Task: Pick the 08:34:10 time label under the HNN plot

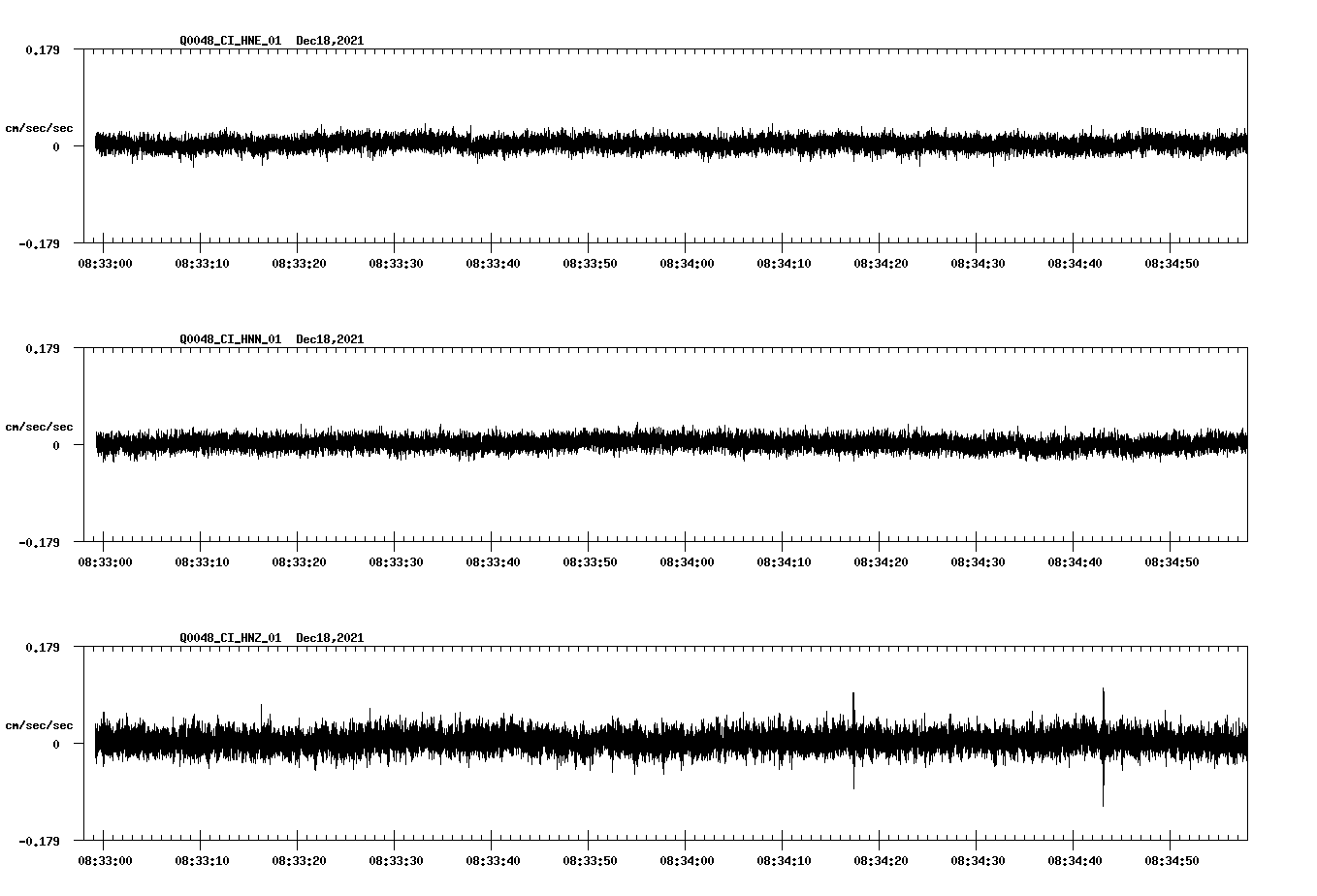Action: click(x=784, y=561)
